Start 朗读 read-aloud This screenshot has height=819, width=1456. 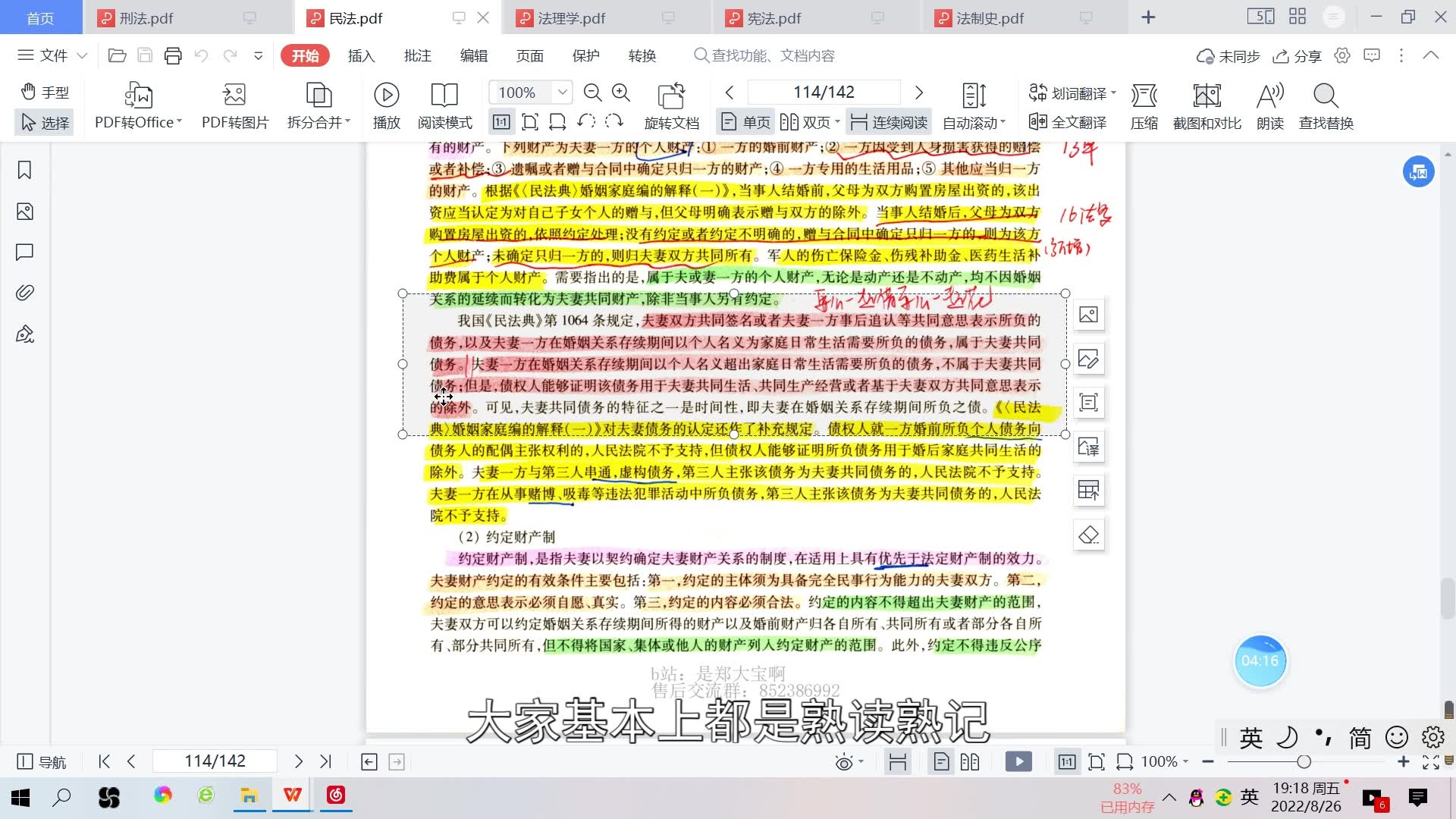click(x=1270, y=106)
